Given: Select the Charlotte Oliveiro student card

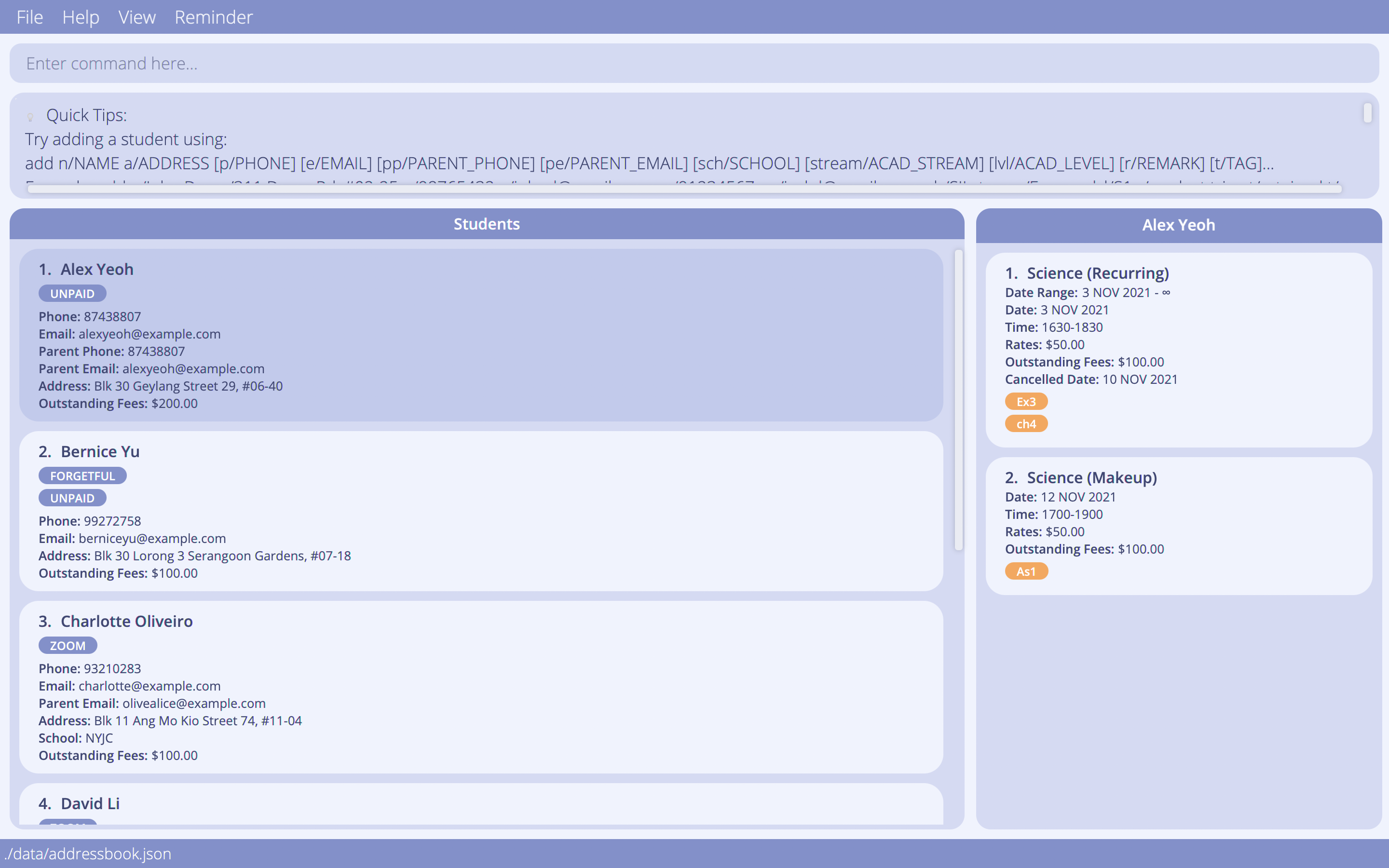Looking at the screenshot, I should pos(481,687).
